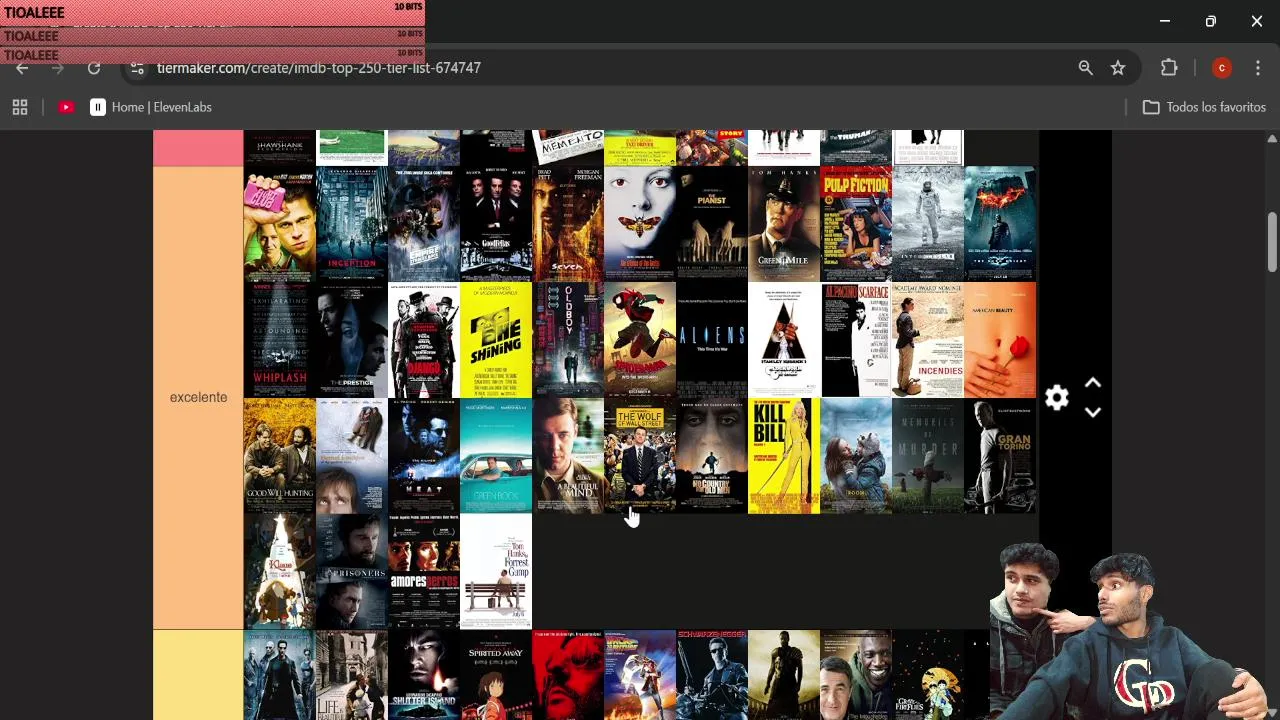Select the Forrest Gump poster
This screenshot has height=720, width=1280.
(495, 572)
